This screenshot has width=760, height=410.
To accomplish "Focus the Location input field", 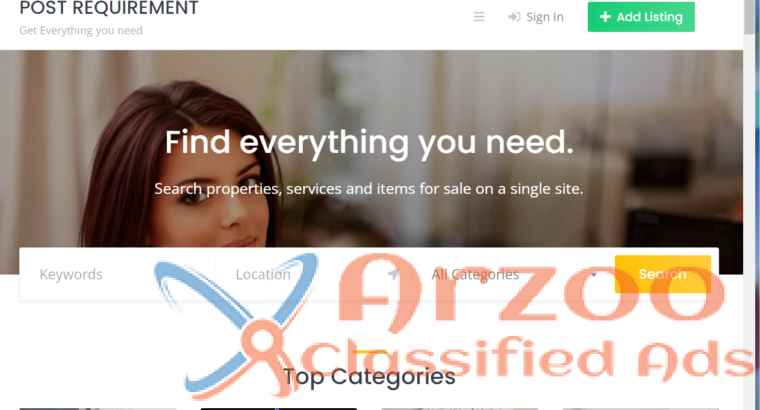I will [x=315, y=274].
